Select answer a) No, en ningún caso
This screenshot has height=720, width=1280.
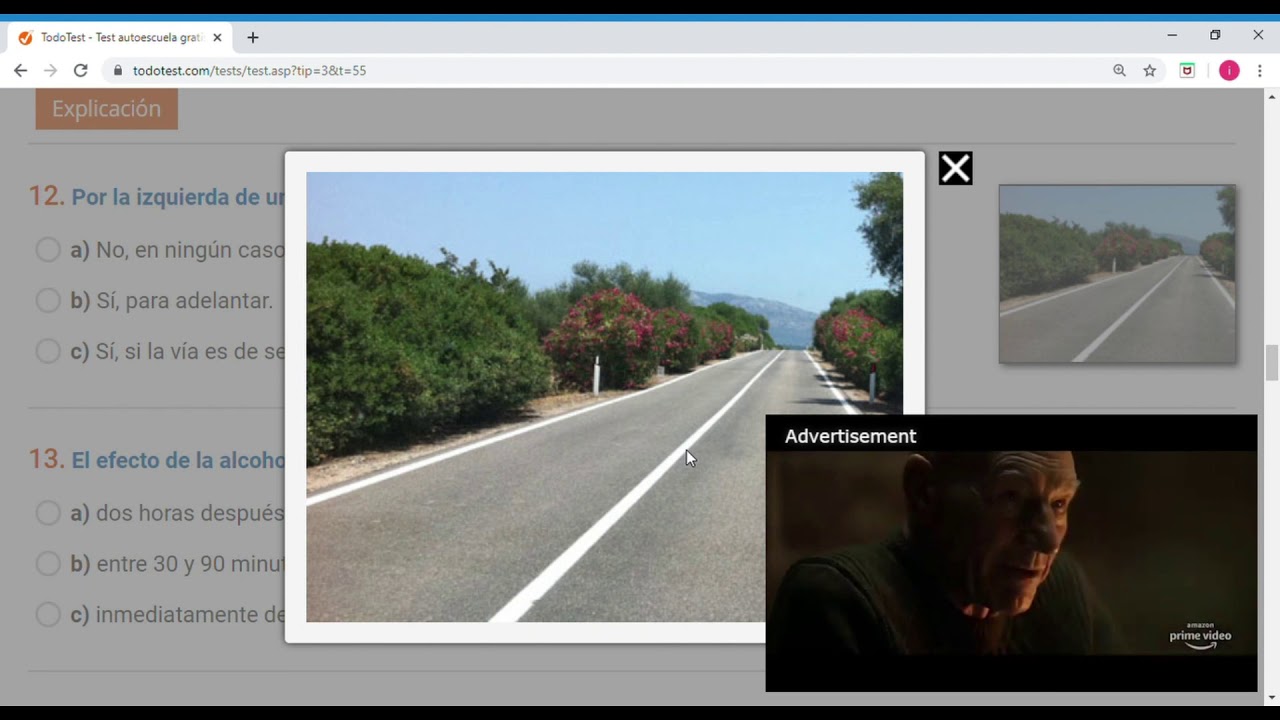coord(48,250)
